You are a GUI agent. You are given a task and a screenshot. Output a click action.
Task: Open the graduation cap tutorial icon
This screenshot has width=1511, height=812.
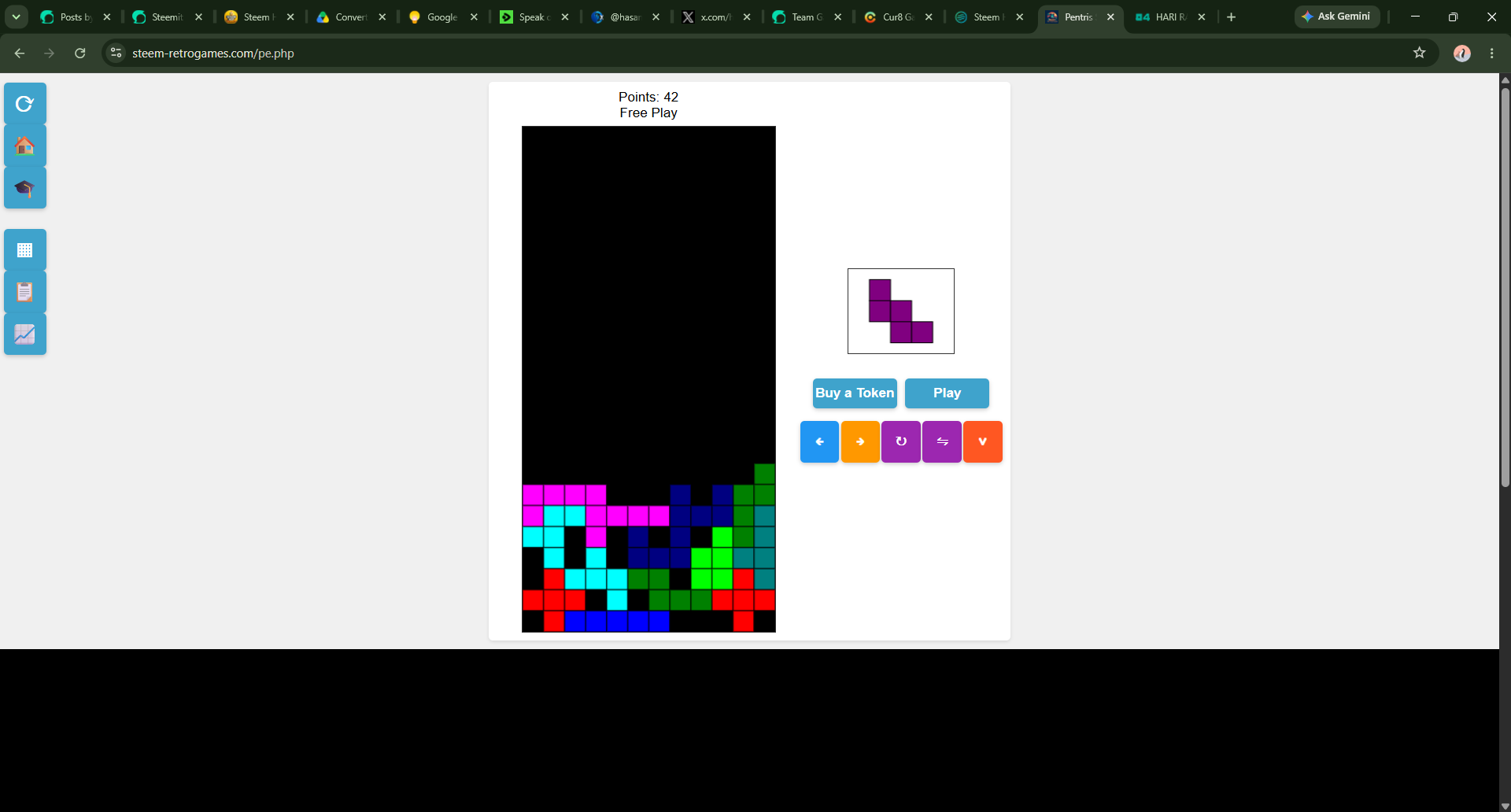tap(25, 188)
